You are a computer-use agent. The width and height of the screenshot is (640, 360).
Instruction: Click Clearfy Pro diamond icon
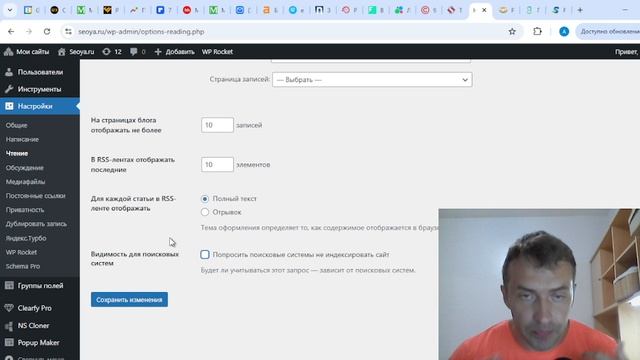point(9,308)
